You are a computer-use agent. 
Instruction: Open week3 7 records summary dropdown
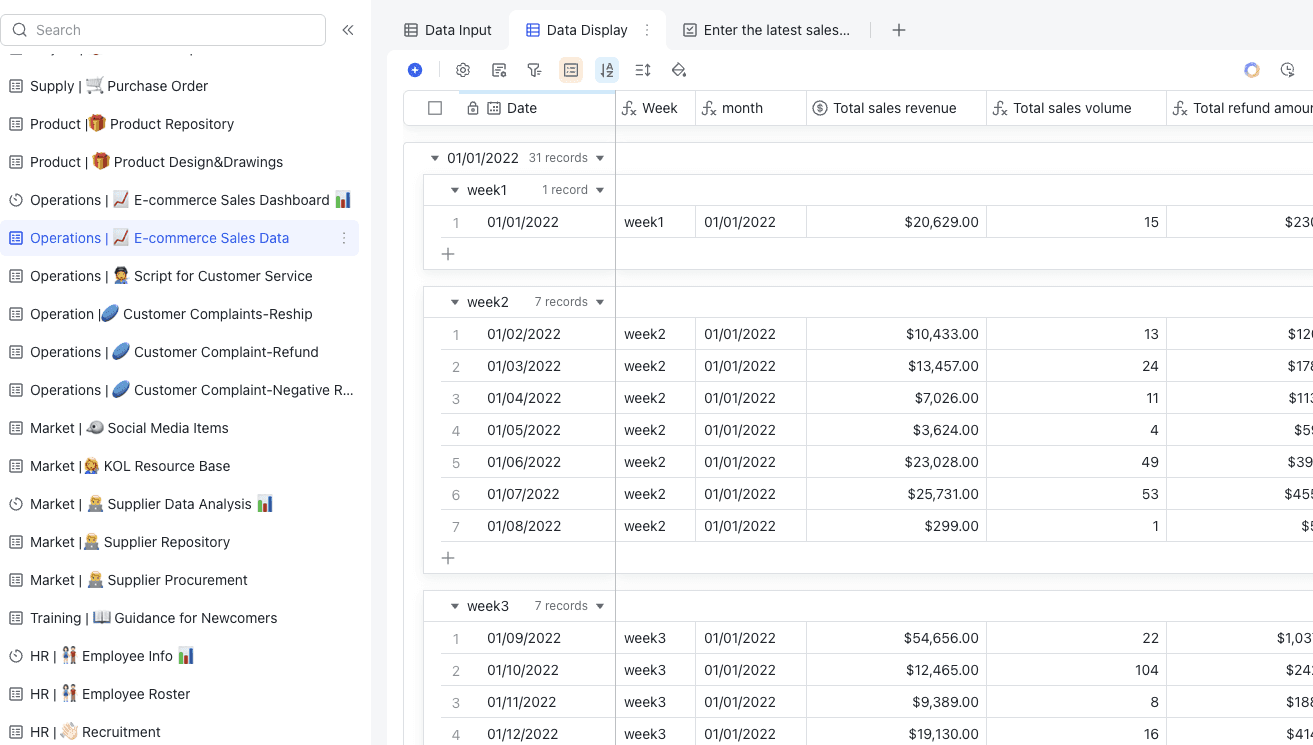click(600, 606)
